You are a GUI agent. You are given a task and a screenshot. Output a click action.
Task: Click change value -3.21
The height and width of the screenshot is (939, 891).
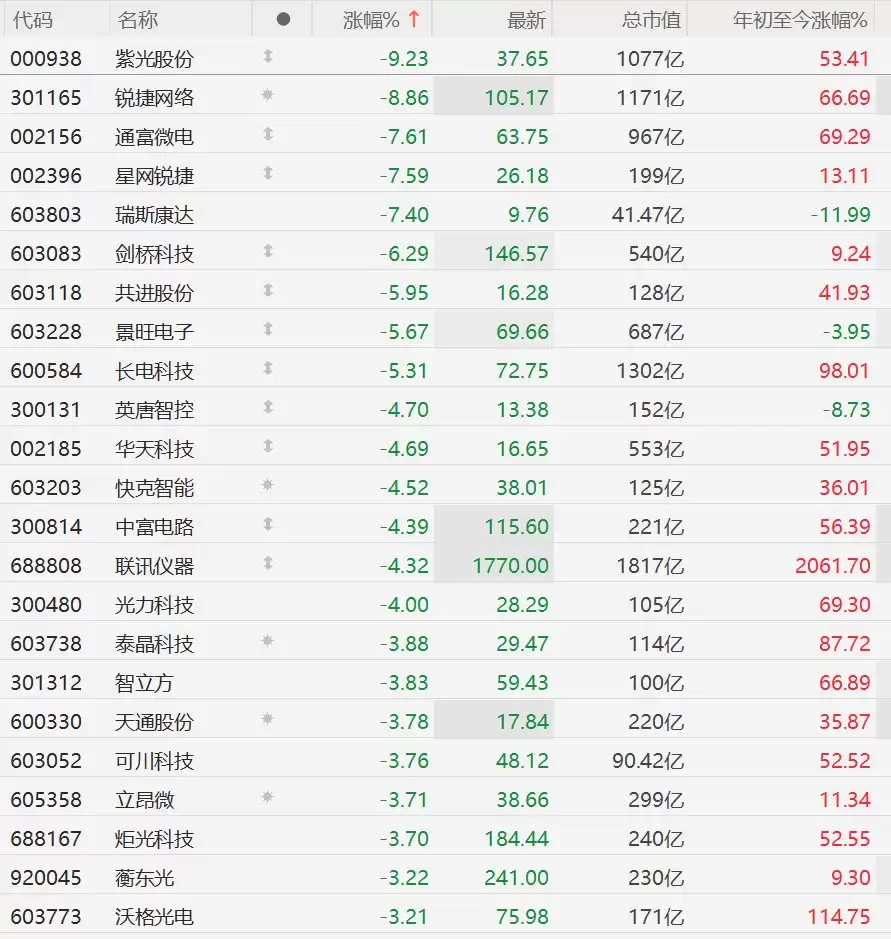(x=404, y=917)
